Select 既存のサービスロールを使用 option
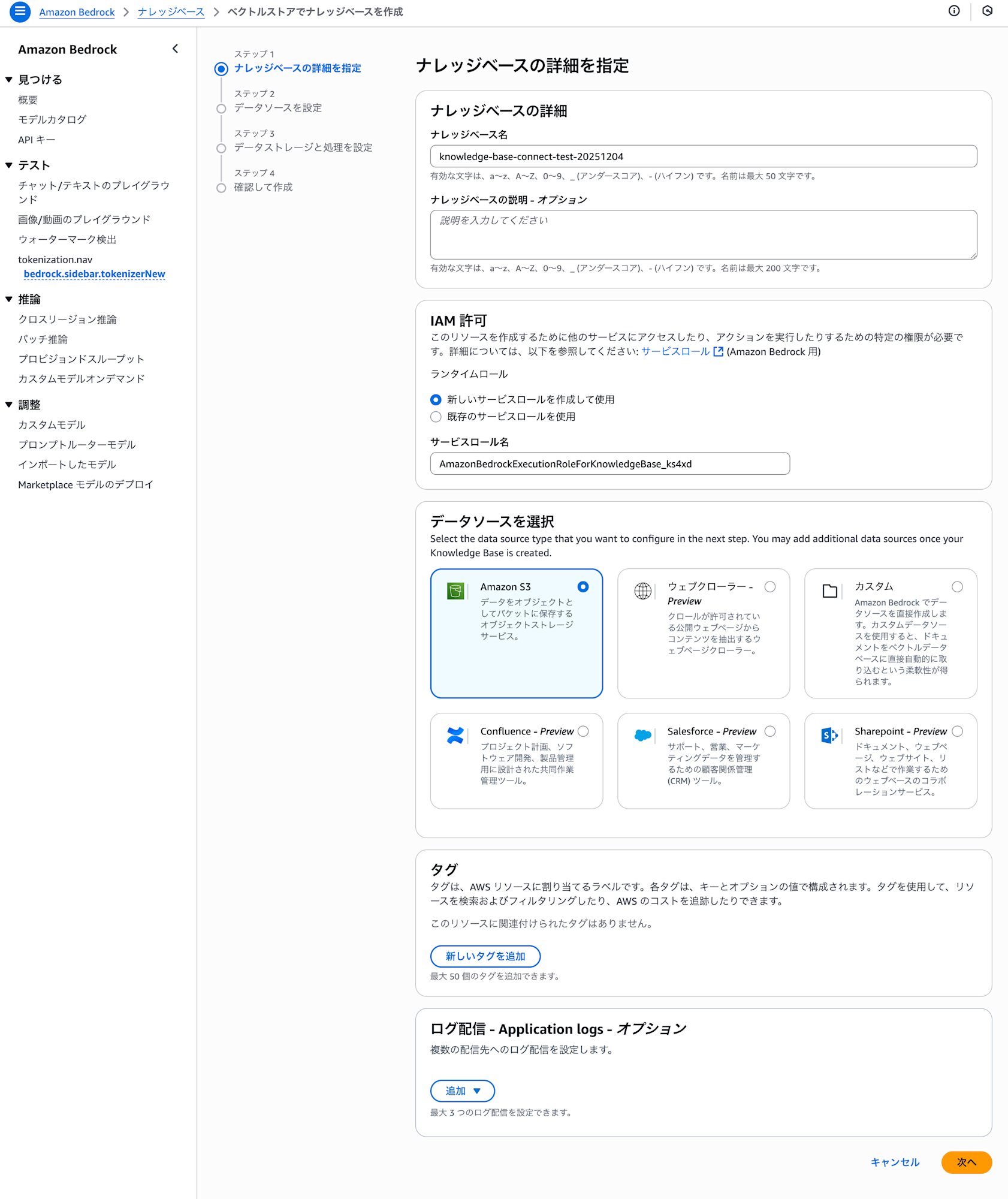Screen dimensions: 1008x1199 pyautogui.click(x=436, y=417)
